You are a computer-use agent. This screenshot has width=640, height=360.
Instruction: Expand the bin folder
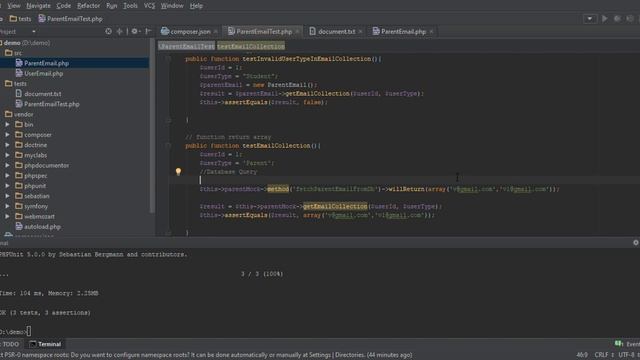(7, 124)
